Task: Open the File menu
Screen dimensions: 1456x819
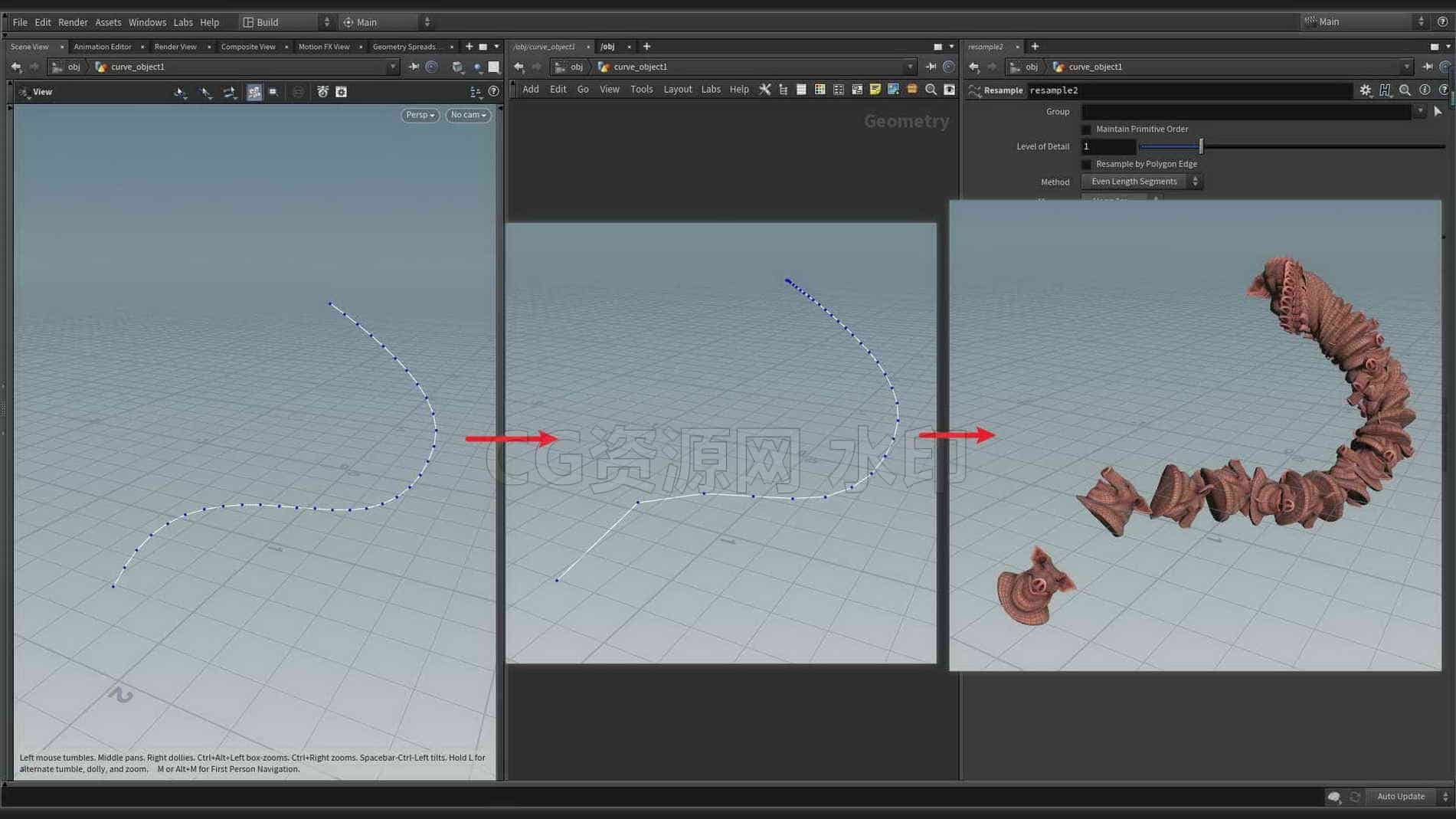Action: [20, 22]
